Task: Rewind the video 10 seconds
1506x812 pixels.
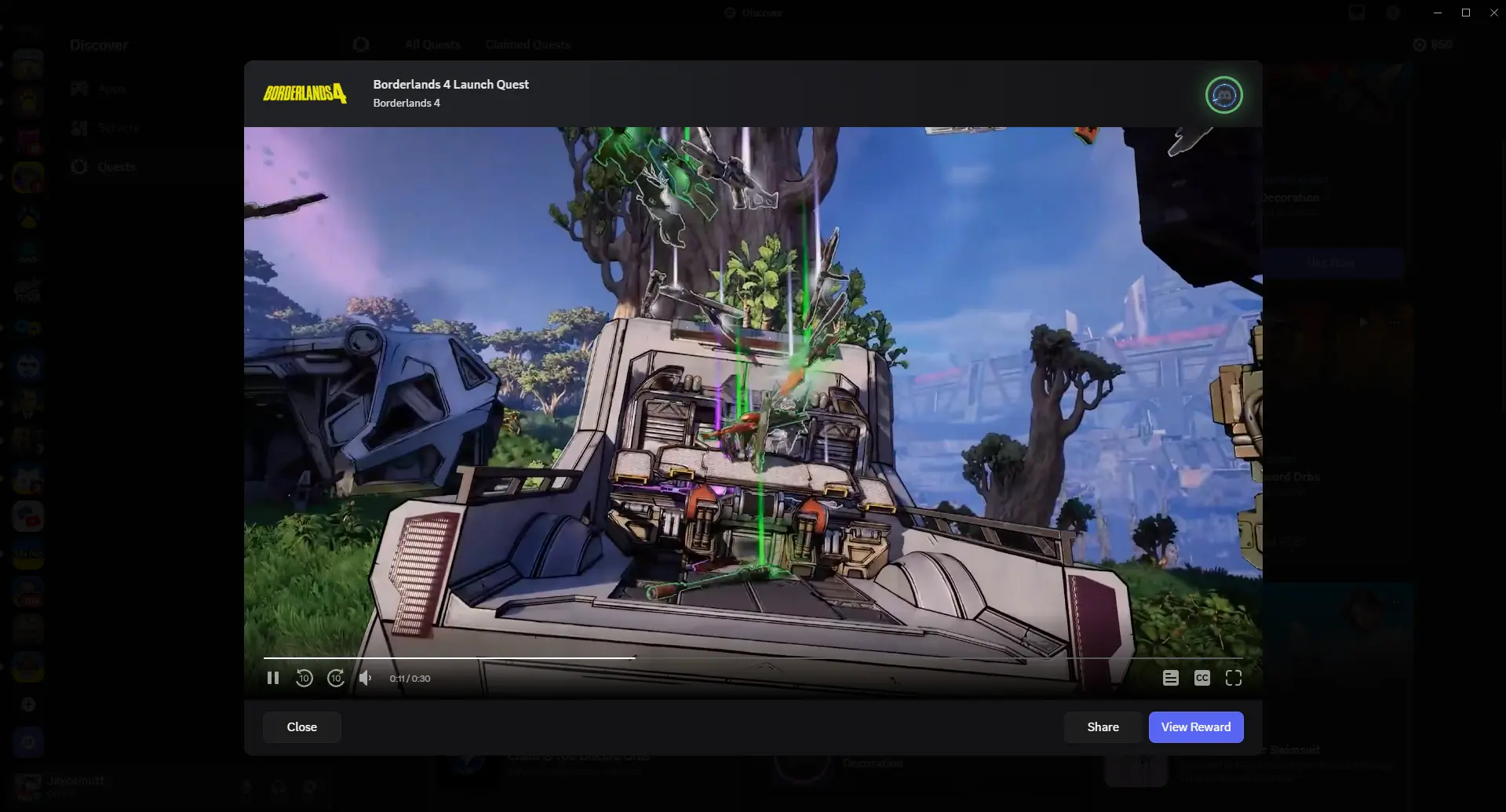Action: pos(304,678)
